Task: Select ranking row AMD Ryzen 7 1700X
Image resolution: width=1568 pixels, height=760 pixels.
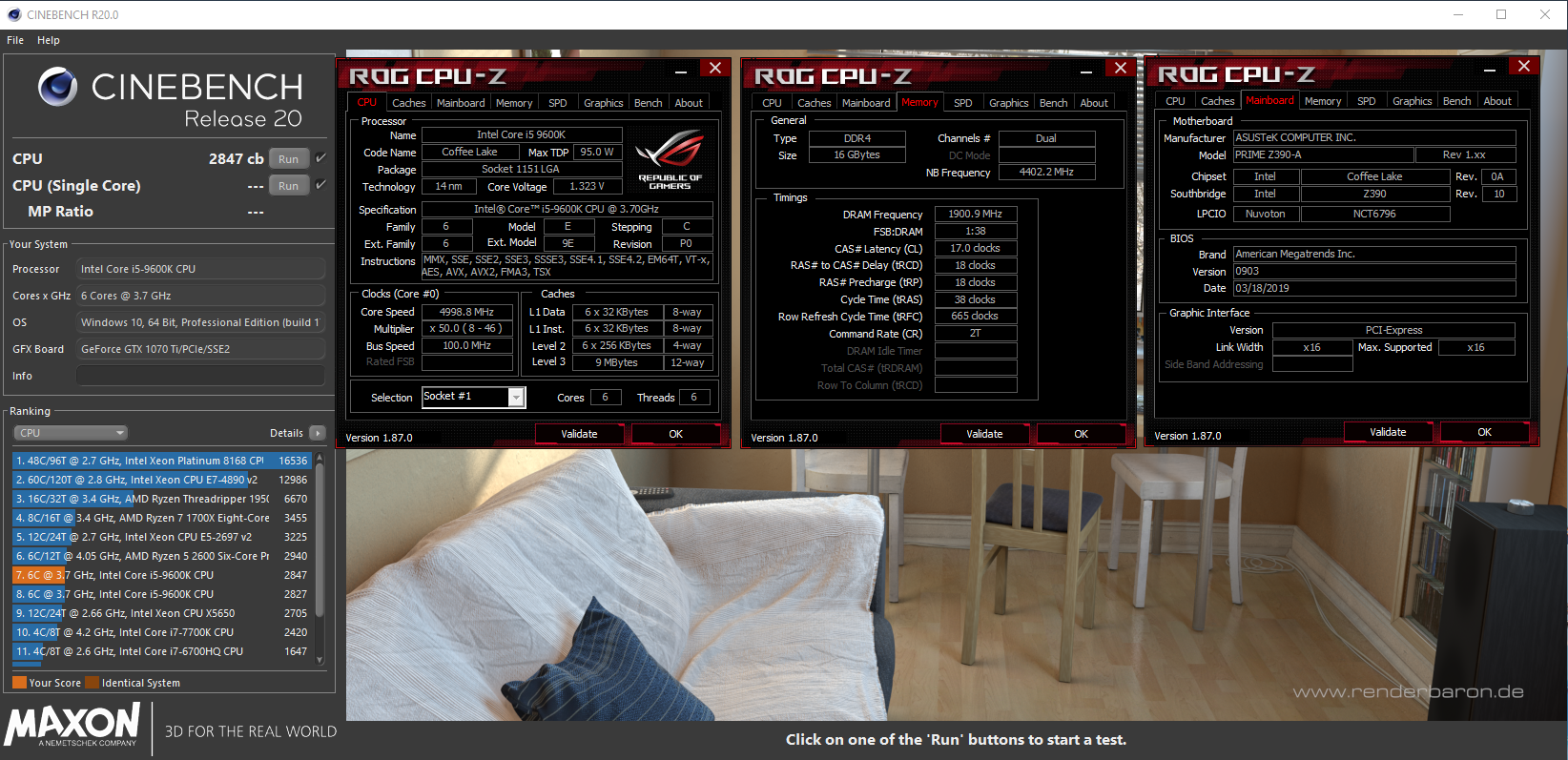Action: coord(162,518)
